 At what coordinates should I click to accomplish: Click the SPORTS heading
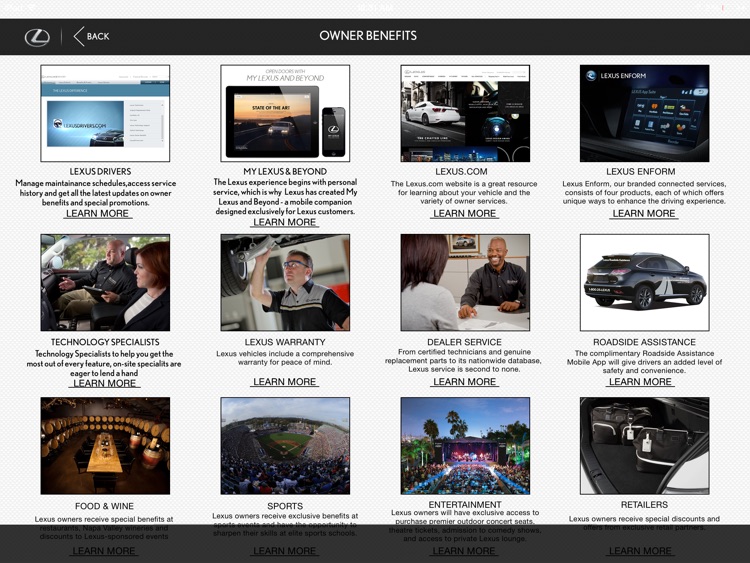click(285, 506)
